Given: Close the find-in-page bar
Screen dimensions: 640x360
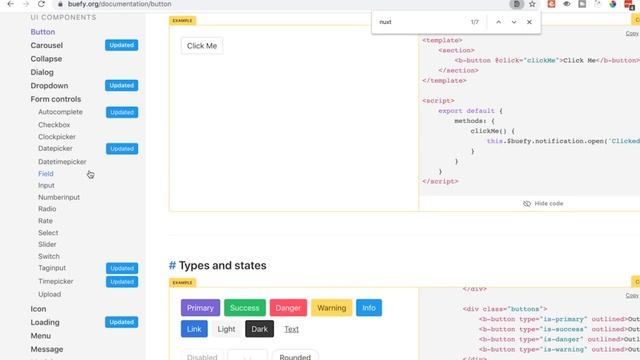Looking at the screenshot, I should (x=529, y=22).
